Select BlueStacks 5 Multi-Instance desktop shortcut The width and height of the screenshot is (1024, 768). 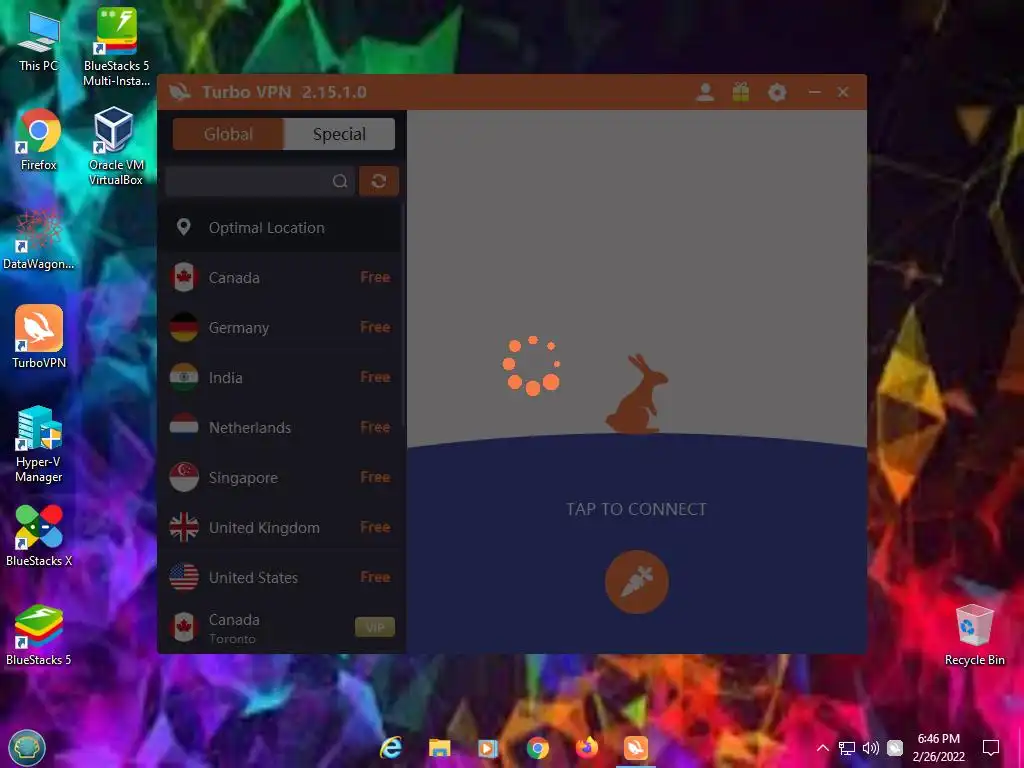click(116, 47)
